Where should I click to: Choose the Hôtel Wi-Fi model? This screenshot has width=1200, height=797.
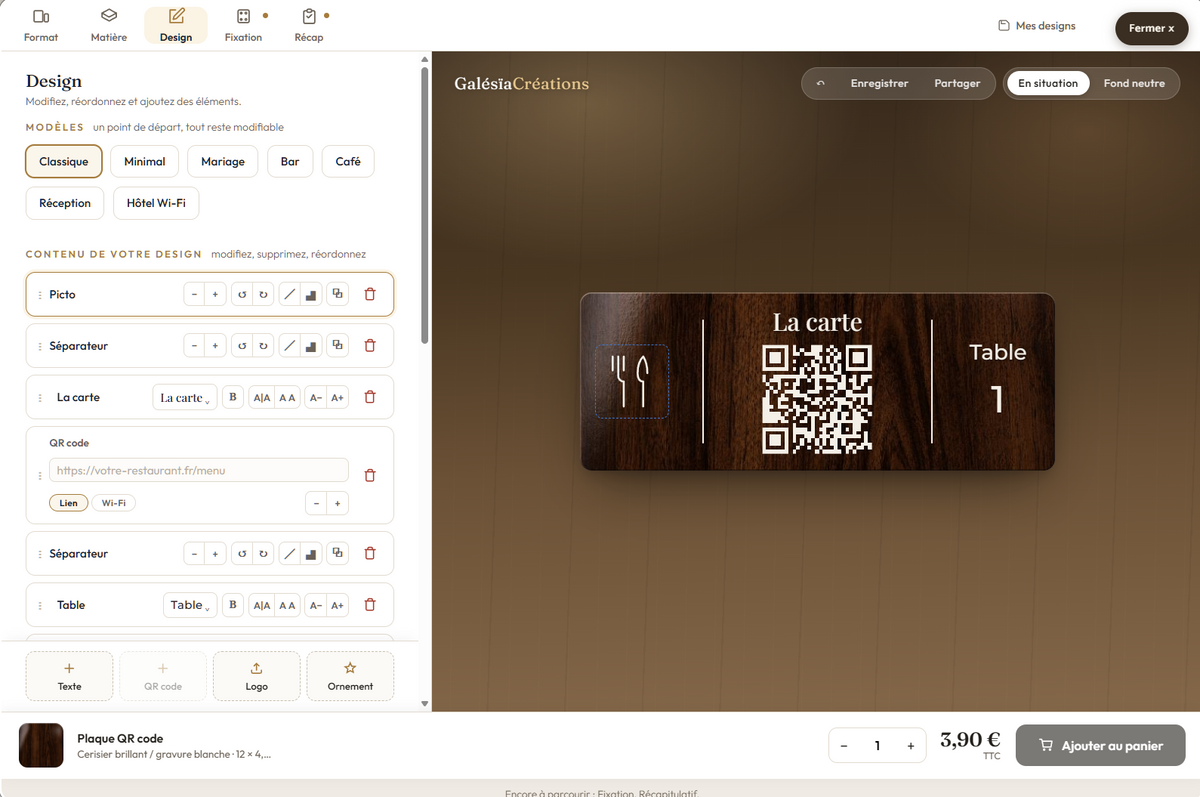[156, 203]
